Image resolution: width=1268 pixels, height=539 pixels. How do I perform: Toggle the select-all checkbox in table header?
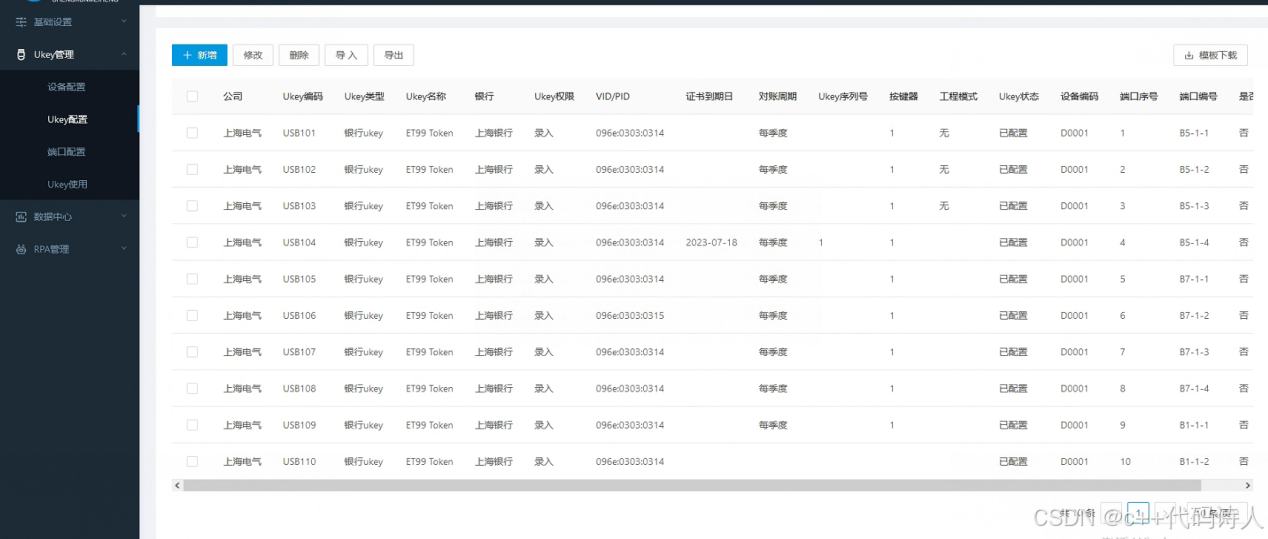click(192, 97)
